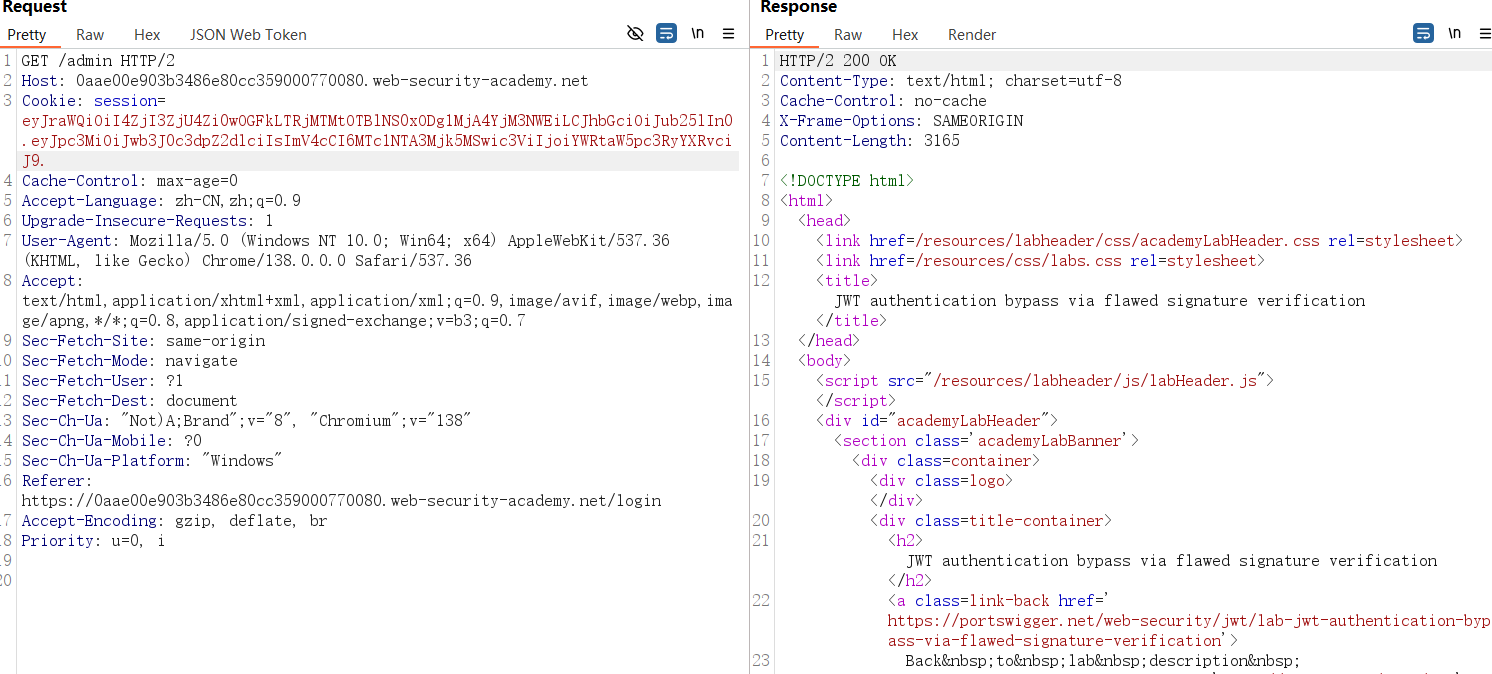This screenshot has height=674, width=1492.
Task: Open the Render tab in Response panel
Action: pyautogui.click(x=972, y=35)
